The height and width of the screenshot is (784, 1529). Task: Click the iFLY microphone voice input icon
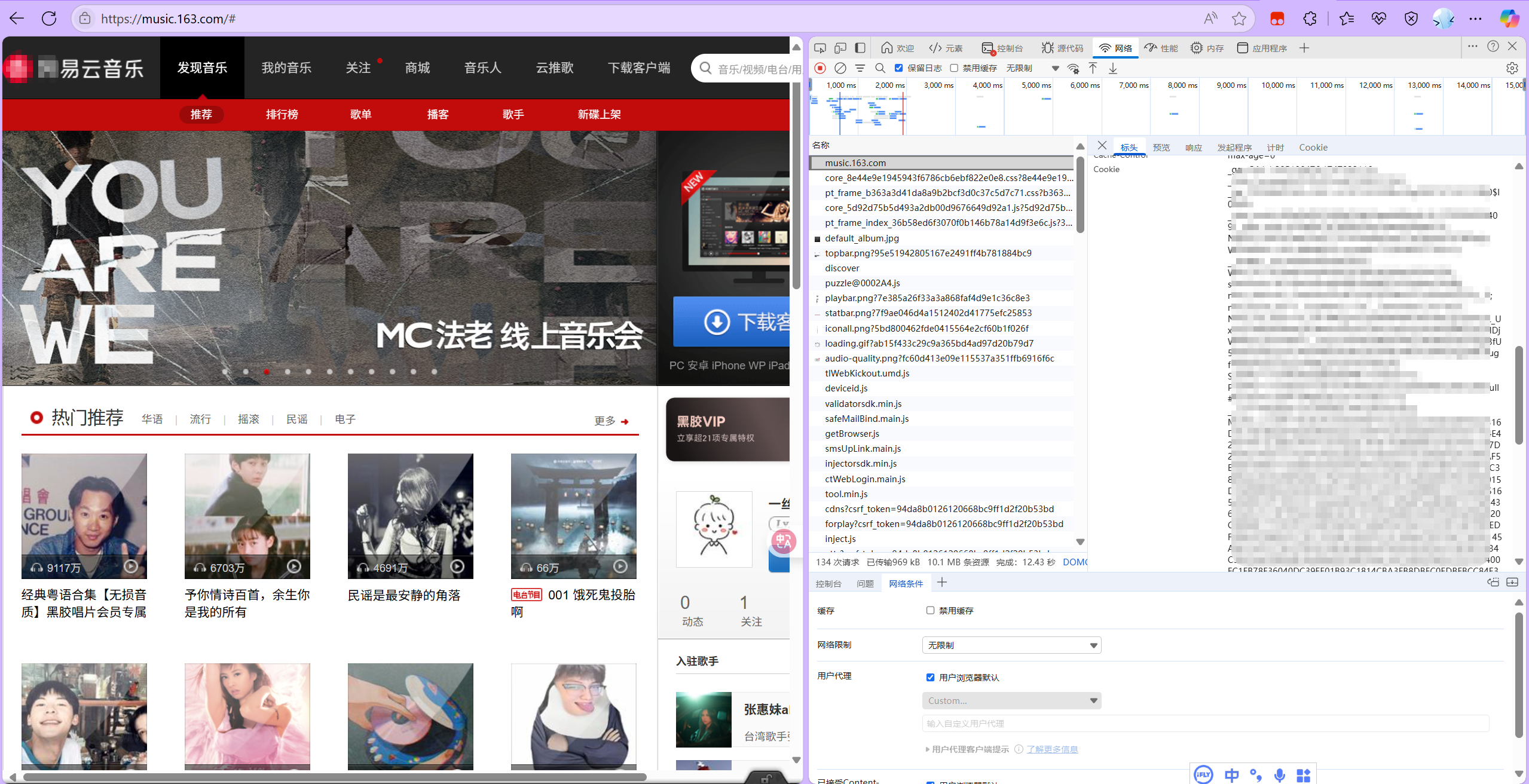tap(1280, 776)
